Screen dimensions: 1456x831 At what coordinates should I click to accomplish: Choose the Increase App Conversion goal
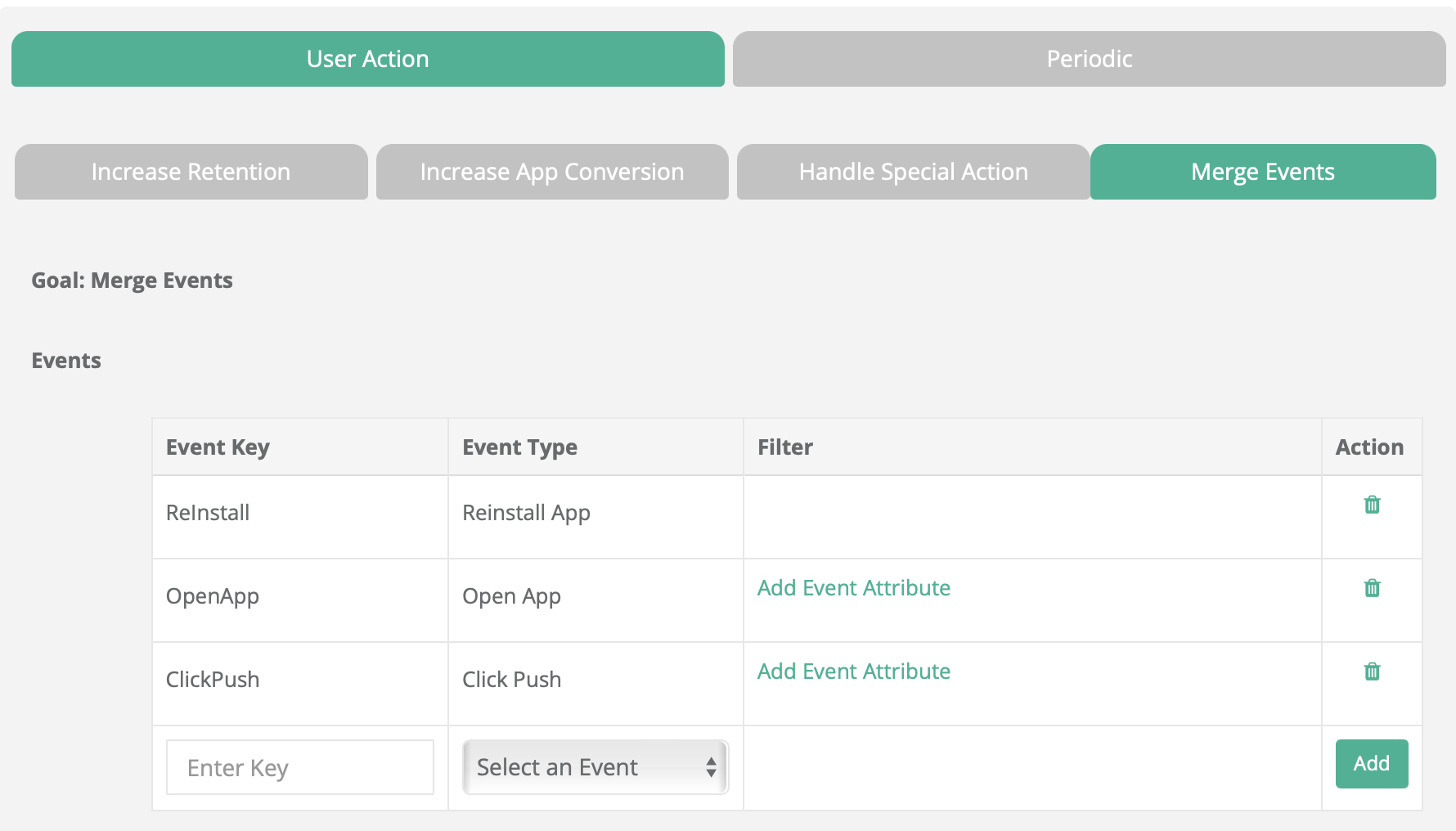[552, 172]
